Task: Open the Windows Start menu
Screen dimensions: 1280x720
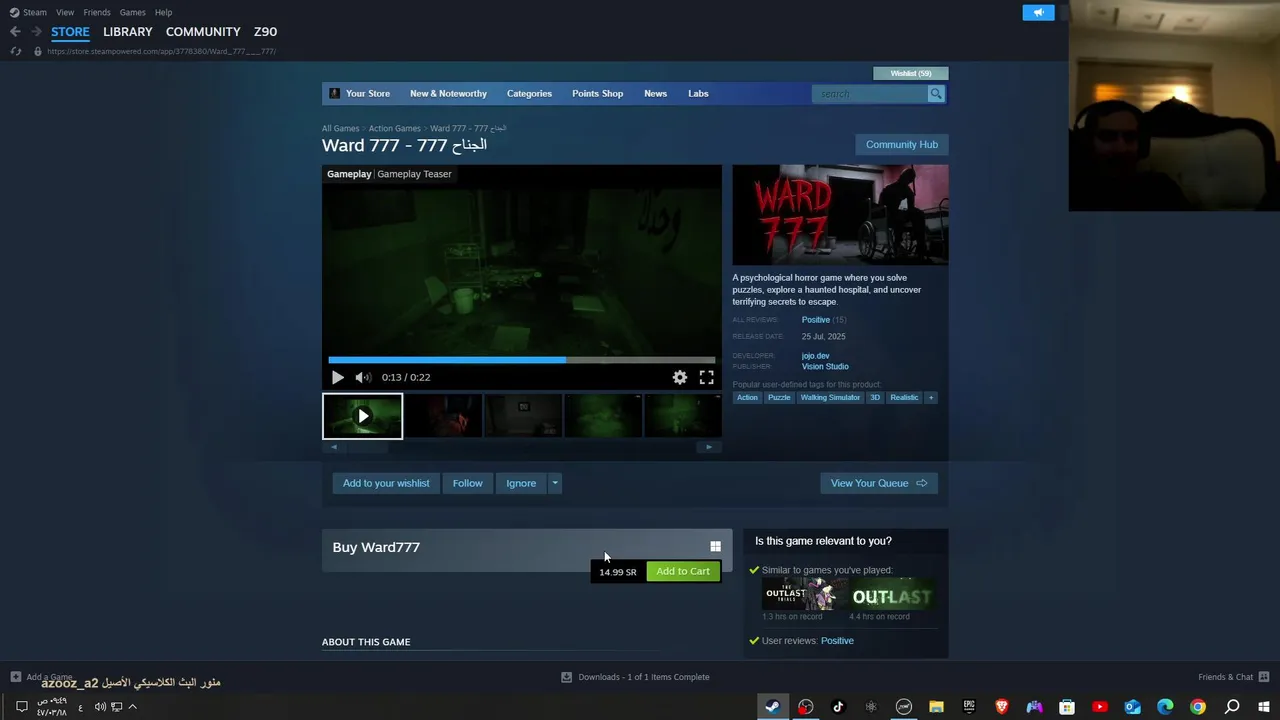Action: coord(1264,707)
